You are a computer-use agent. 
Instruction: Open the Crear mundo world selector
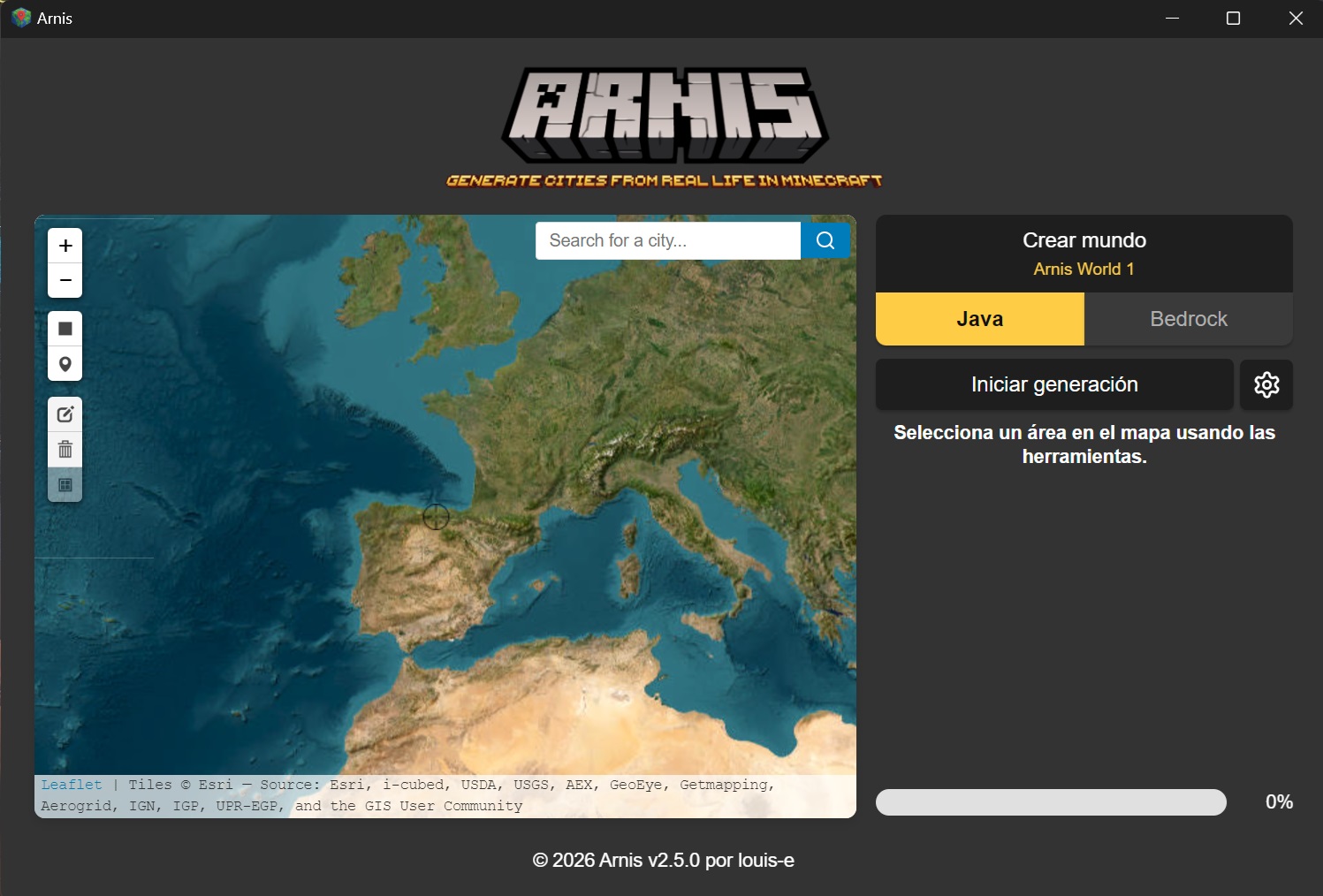(1083, 240)
